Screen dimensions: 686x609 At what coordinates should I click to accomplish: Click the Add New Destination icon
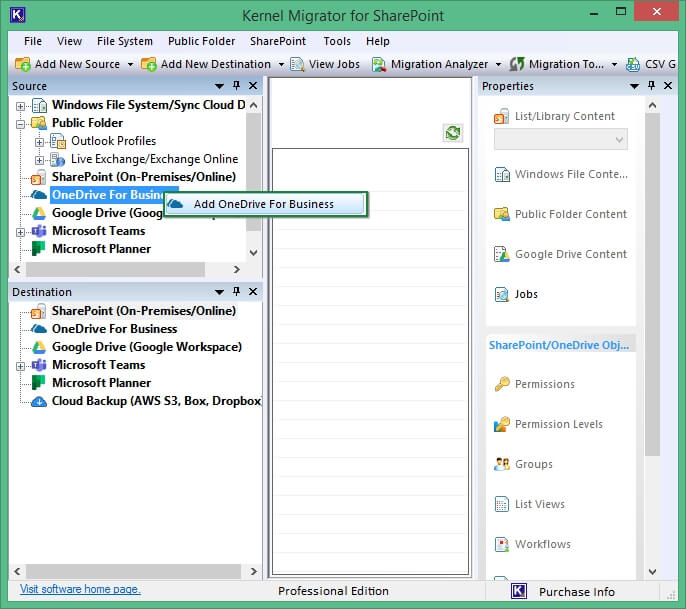[x=148, y=64]
